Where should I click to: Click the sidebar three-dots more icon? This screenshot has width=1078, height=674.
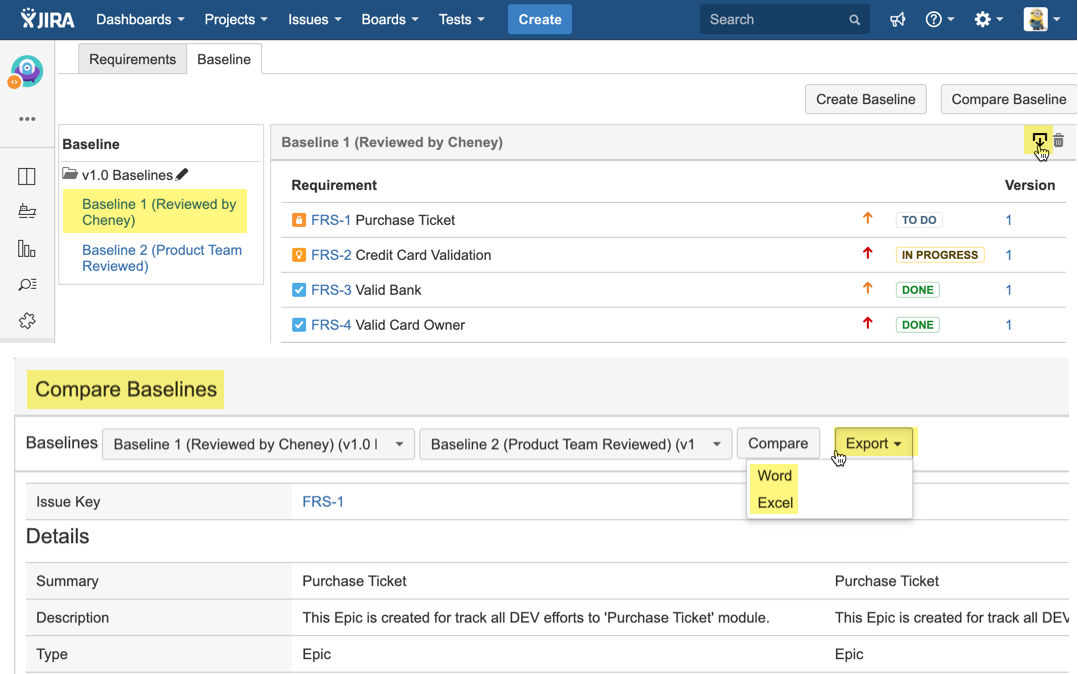pyautogui.click(x=27, y=119)
